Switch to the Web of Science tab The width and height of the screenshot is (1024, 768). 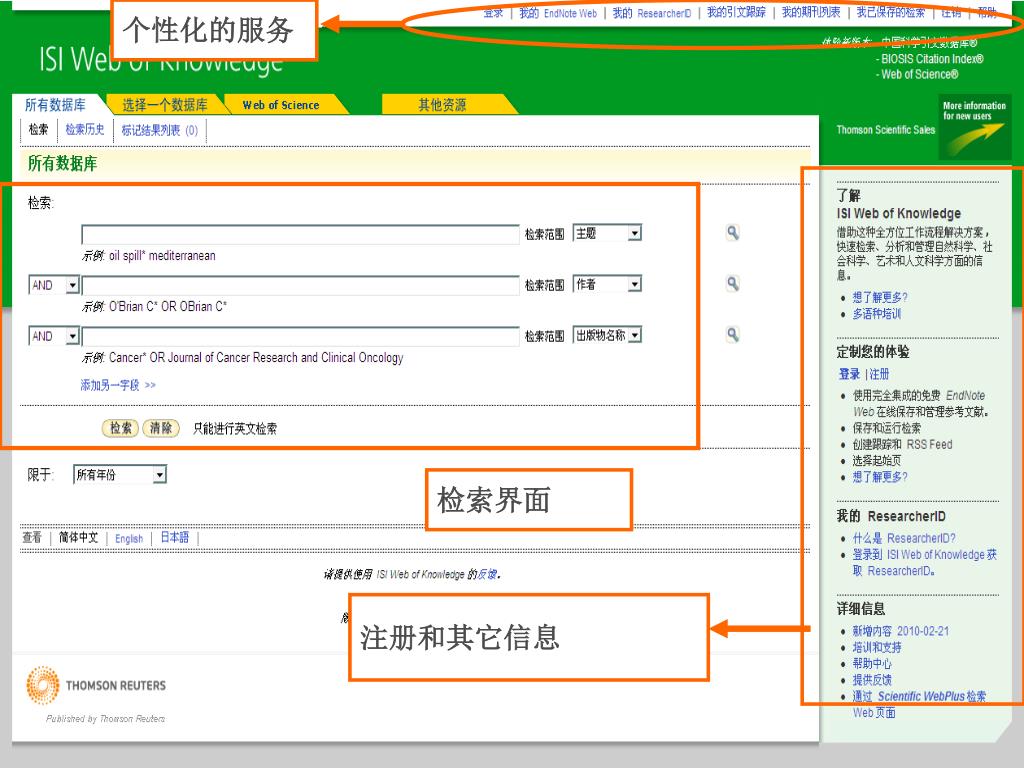click(281, 105)
